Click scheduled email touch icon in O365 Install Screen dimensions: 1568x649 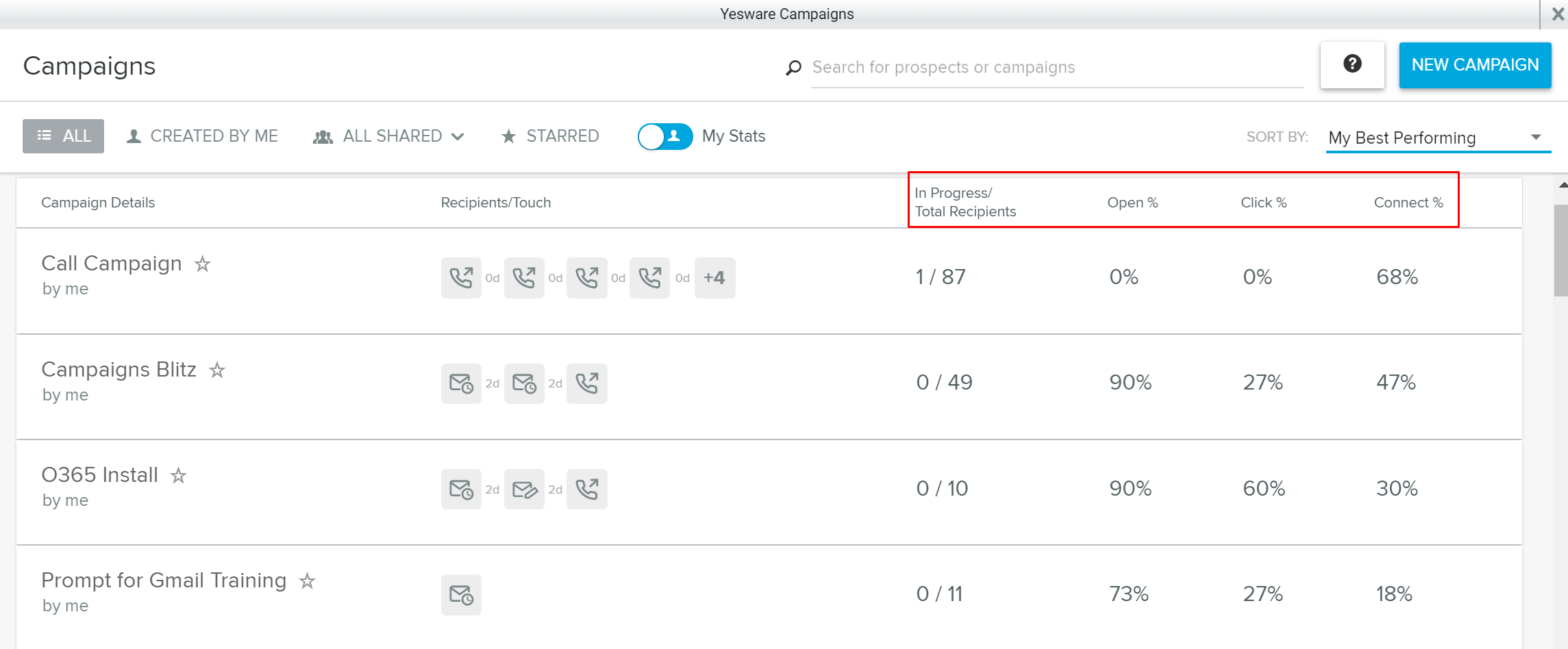(x=461, y=489)
